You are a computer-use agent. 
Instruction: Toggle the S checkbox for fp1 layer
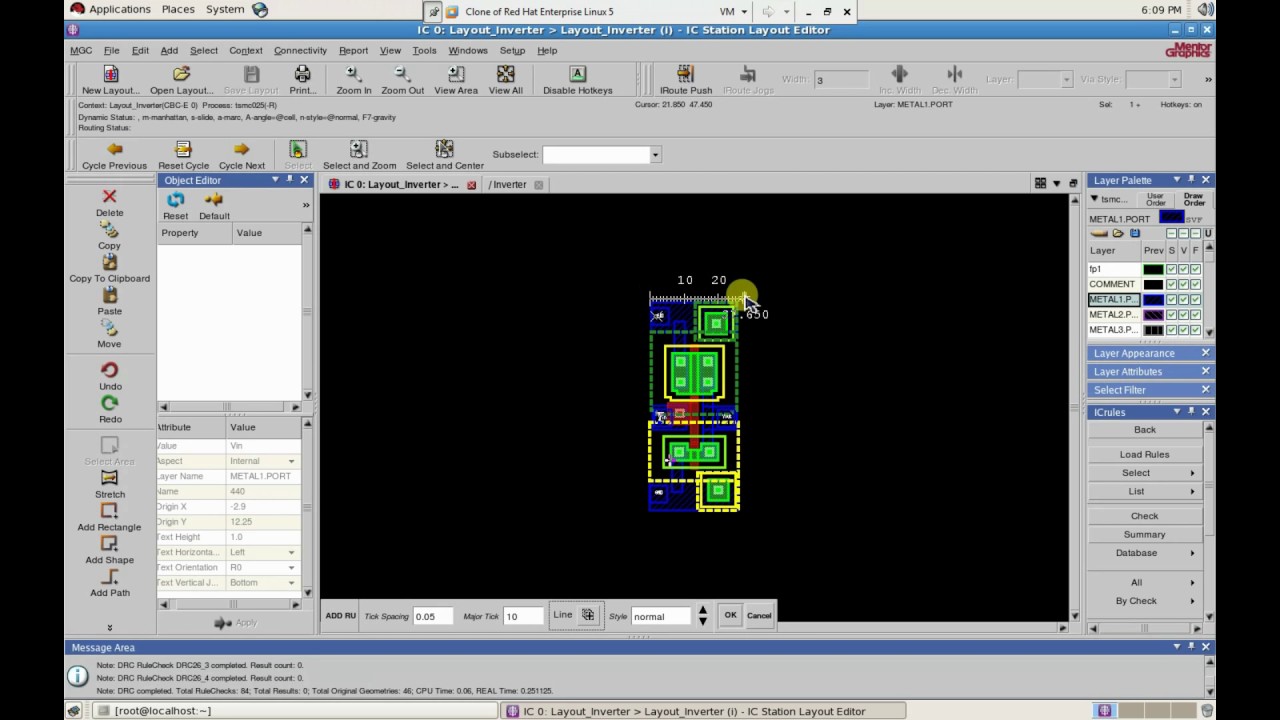1172,269
